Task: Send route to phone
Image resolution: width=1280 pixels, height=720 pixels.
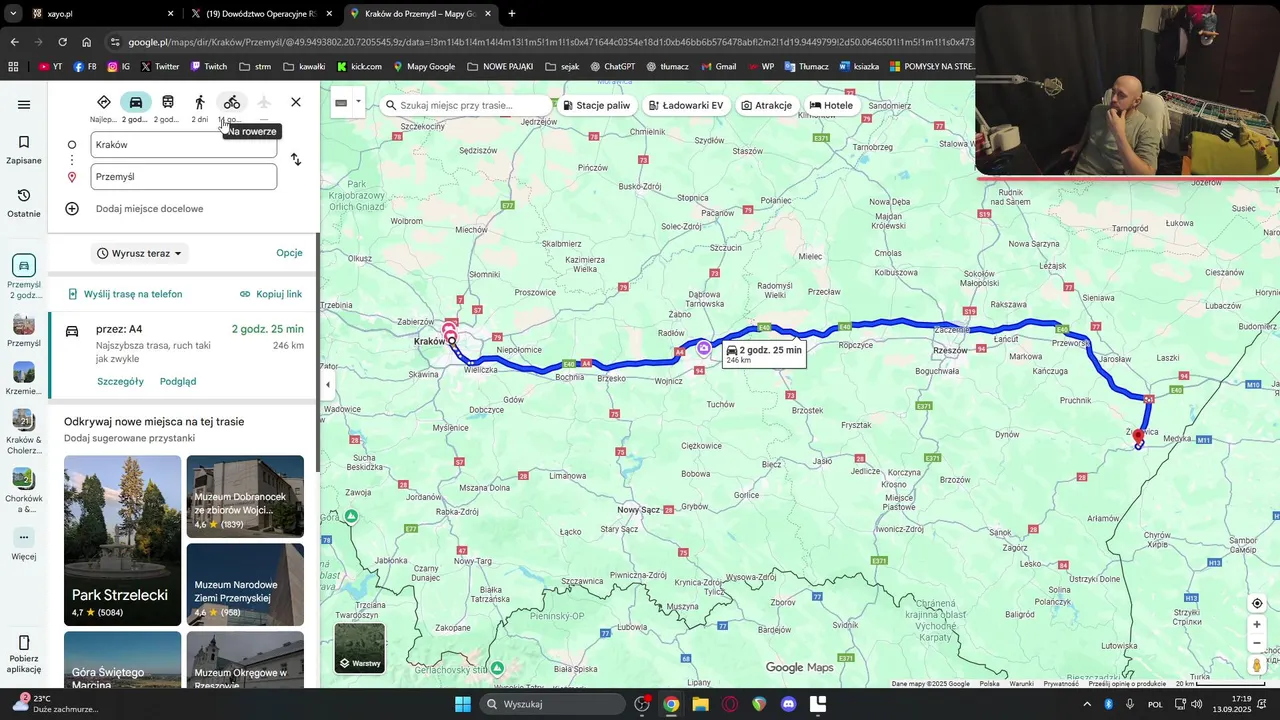Action: [125, 294]
